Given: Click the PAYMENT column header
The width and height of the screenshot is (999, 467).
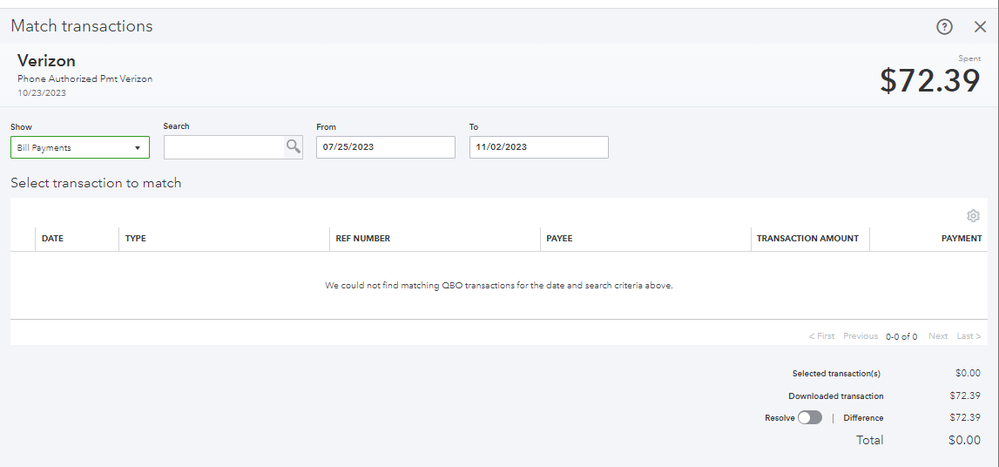Looking at the screenshot, I should pos(961,238).
